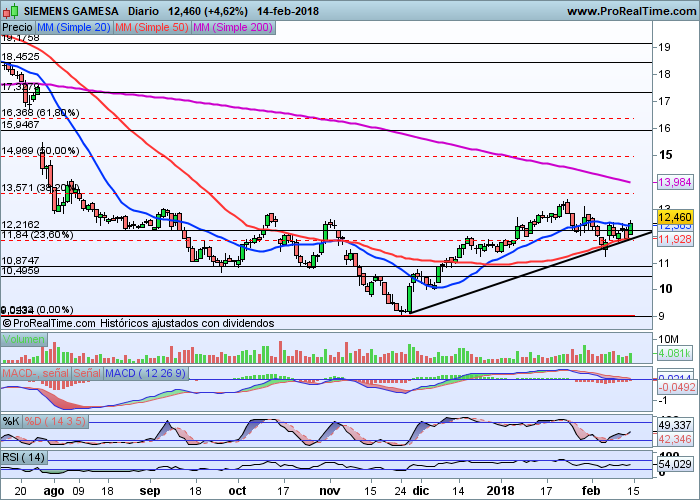The width and height of the screenshot is (700, 500).
Task: Click the %D (14 3 5) label
Action: tap(52, 420)
